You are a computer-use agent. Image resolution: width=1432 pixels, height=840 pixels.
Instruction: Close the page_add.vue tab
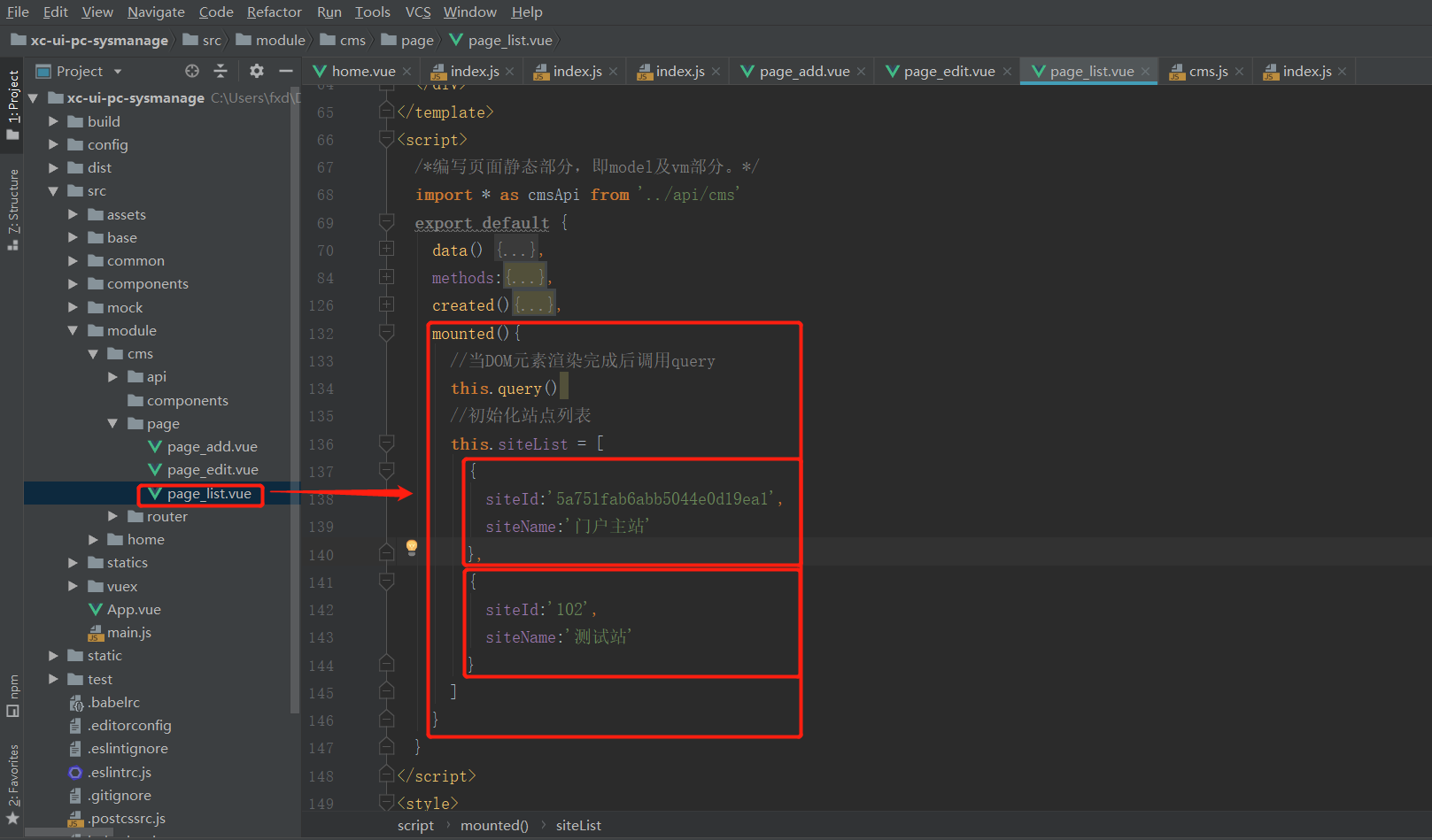[x=861, y=72]
